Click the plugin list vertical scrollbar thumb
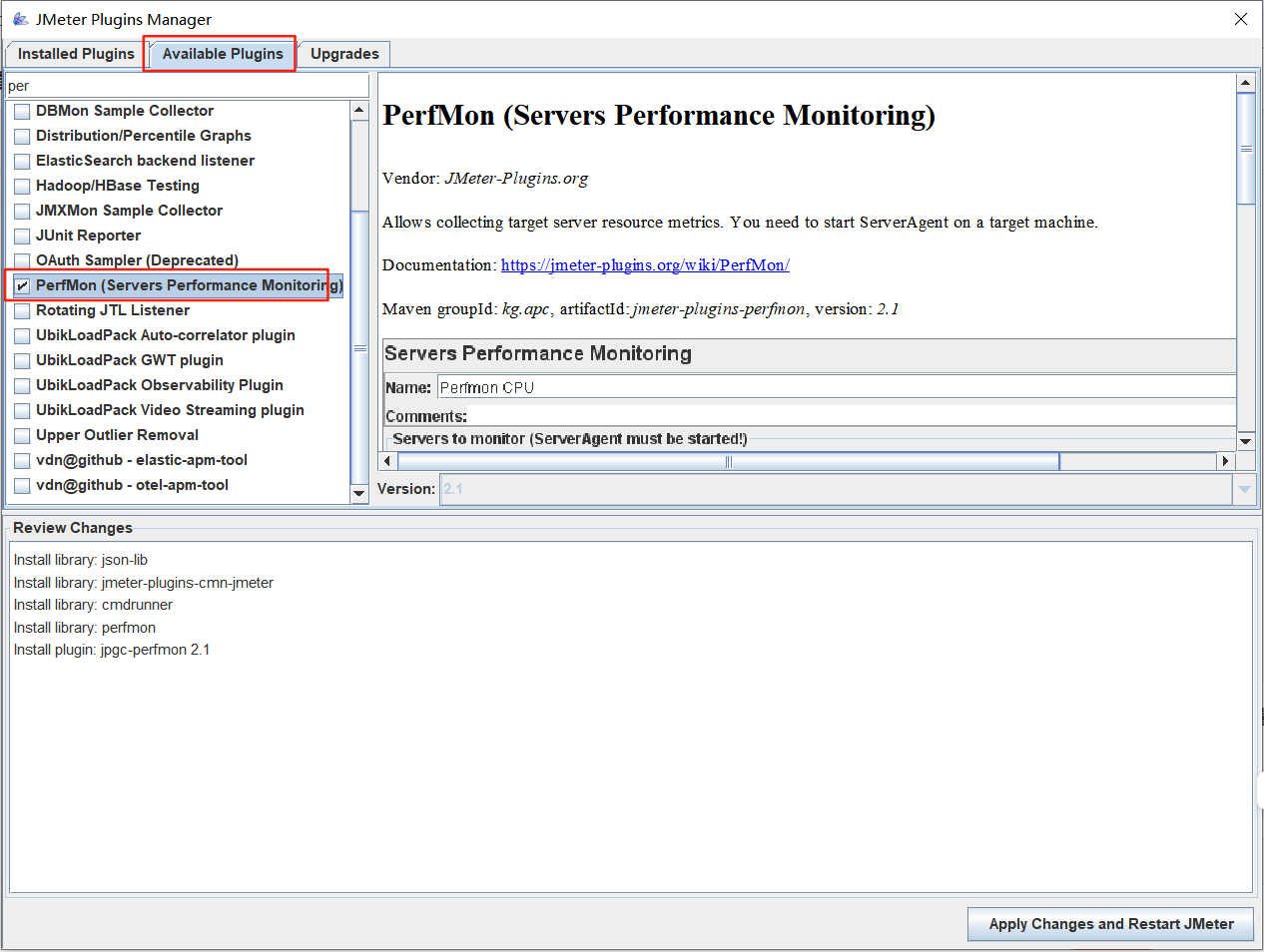 (x=360, y=347)
